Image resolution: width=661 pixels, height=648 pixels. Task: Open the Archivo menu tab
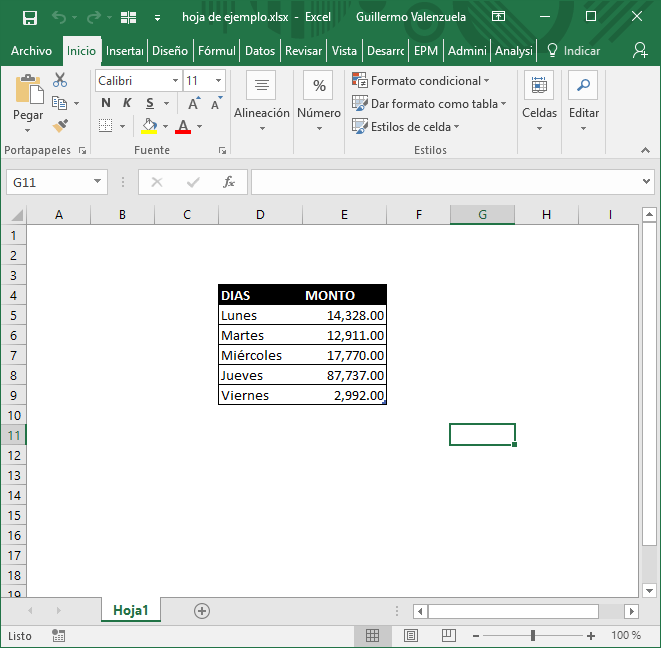click(31, 51)
